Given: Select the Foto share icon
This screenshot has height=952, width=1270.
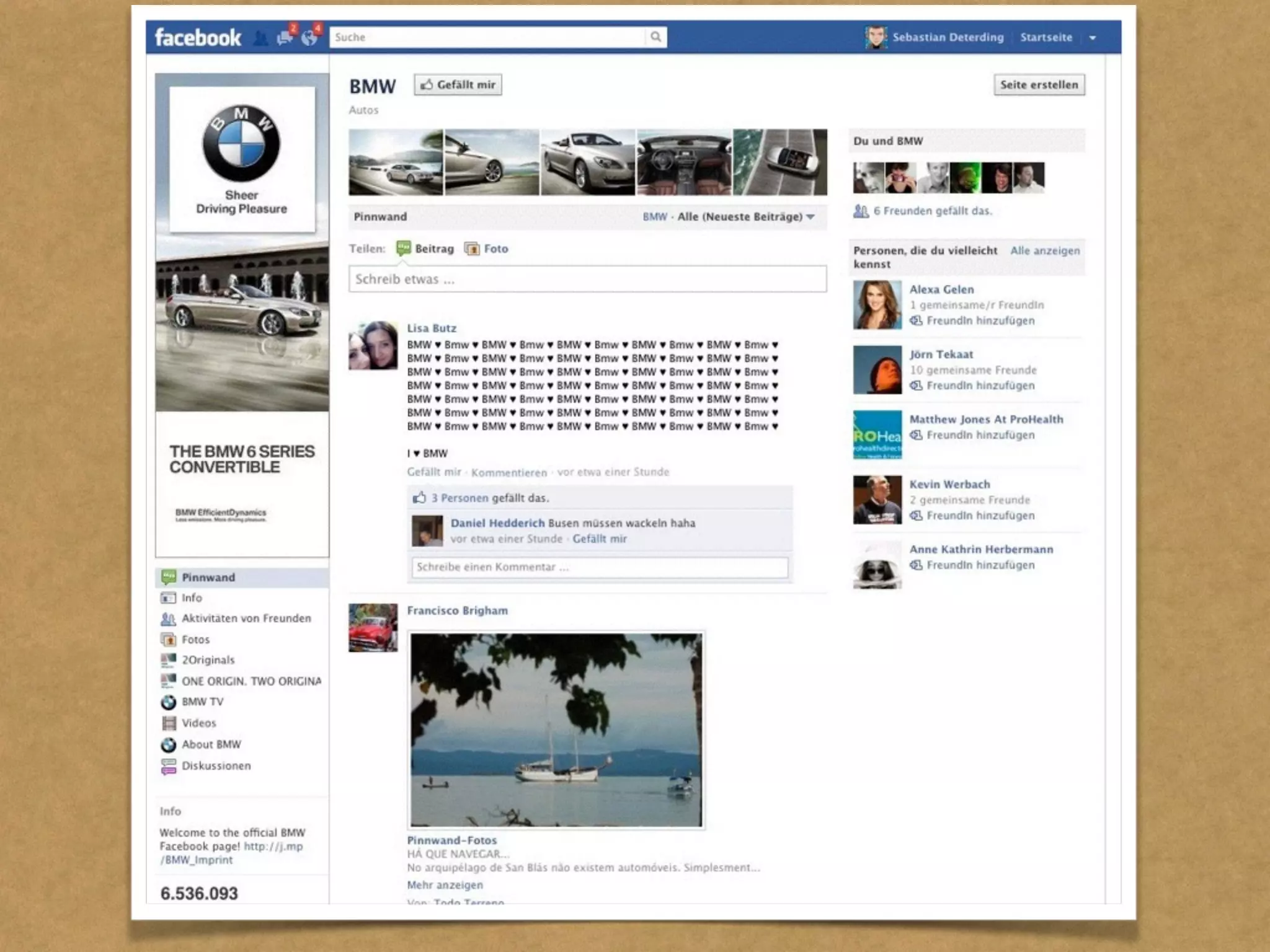Looking at the screenshot, I should [x=473, y=249].
